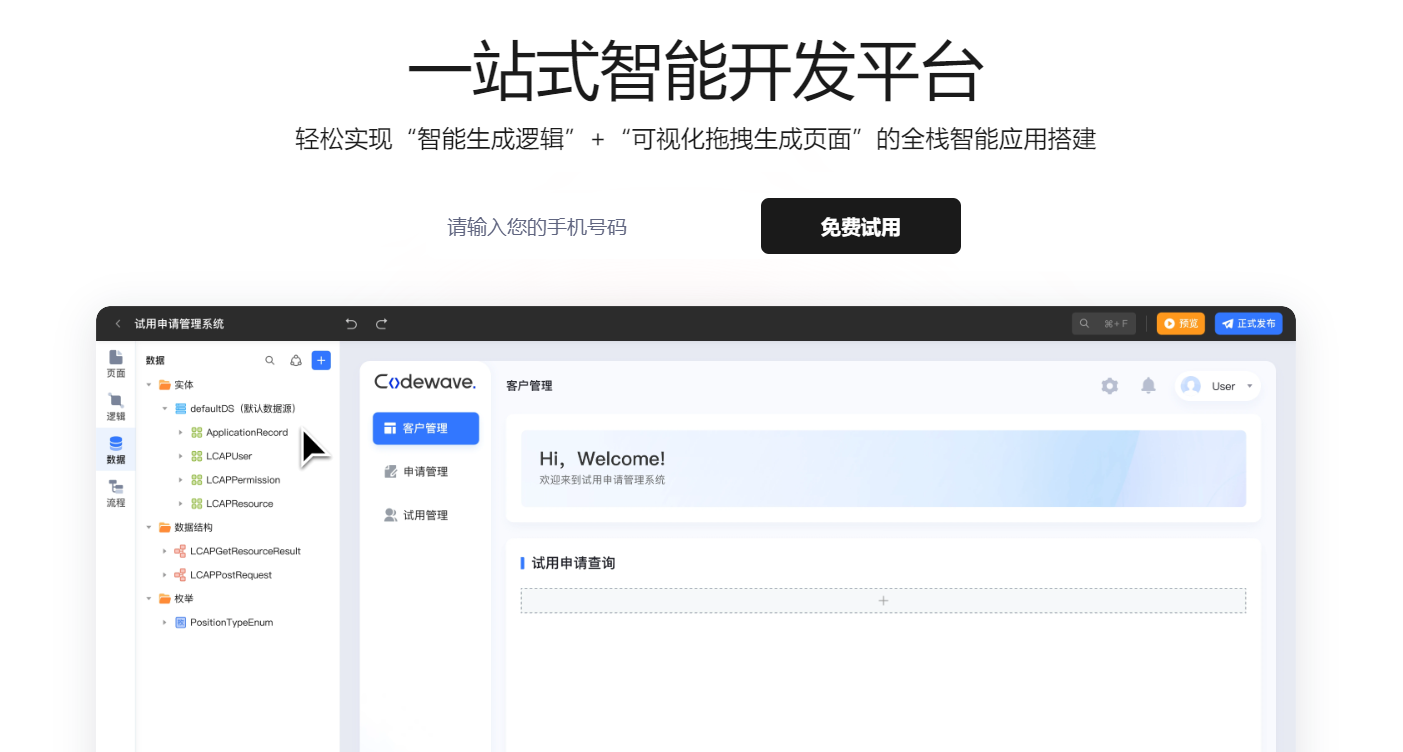Open the User dropdown arrow
1403x752 pixels.
point(1249,386)
